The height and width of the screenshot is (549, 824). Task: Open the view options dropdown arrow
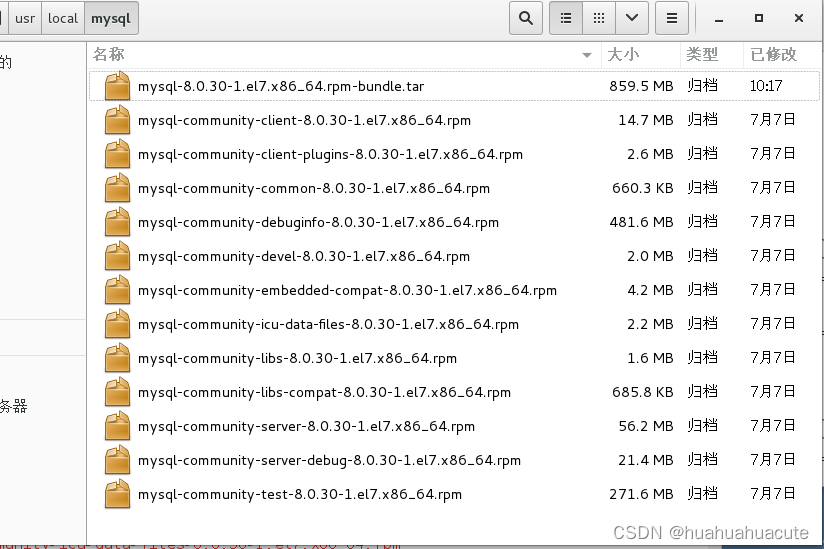click(632, 18)
